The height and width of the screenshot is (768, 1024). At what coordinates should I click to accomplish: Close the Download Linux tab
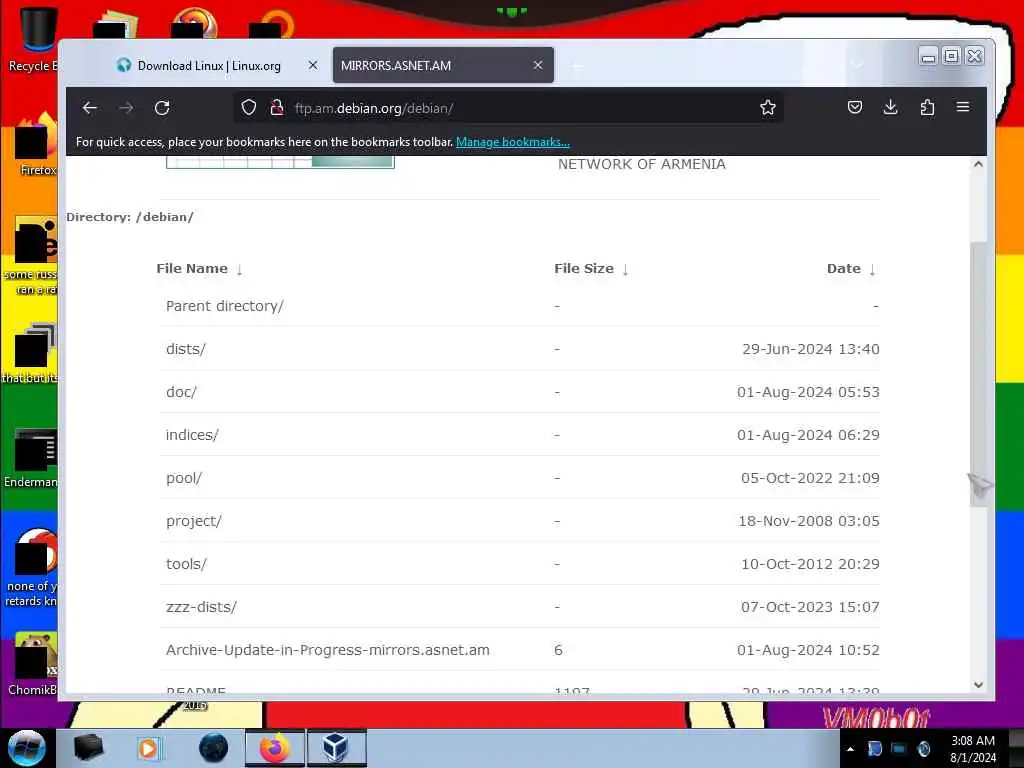click(313, 65)
